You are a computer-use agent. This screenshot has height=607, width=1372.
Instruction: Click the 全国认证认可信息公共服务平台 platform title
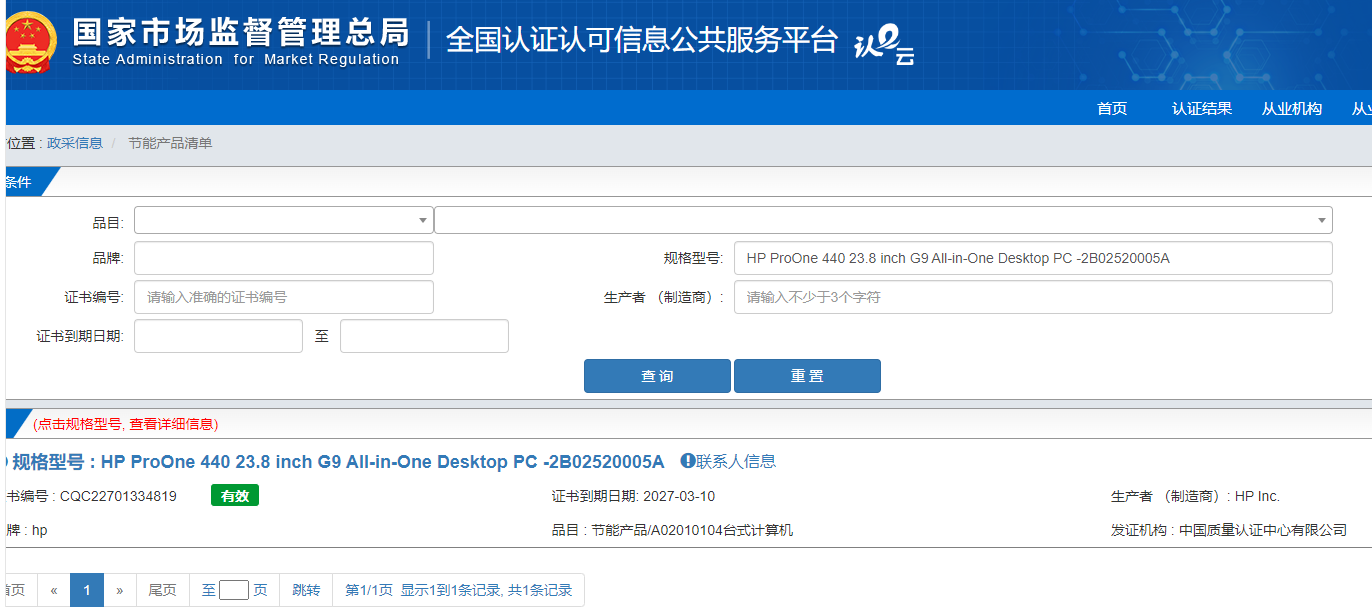point(641,40)
